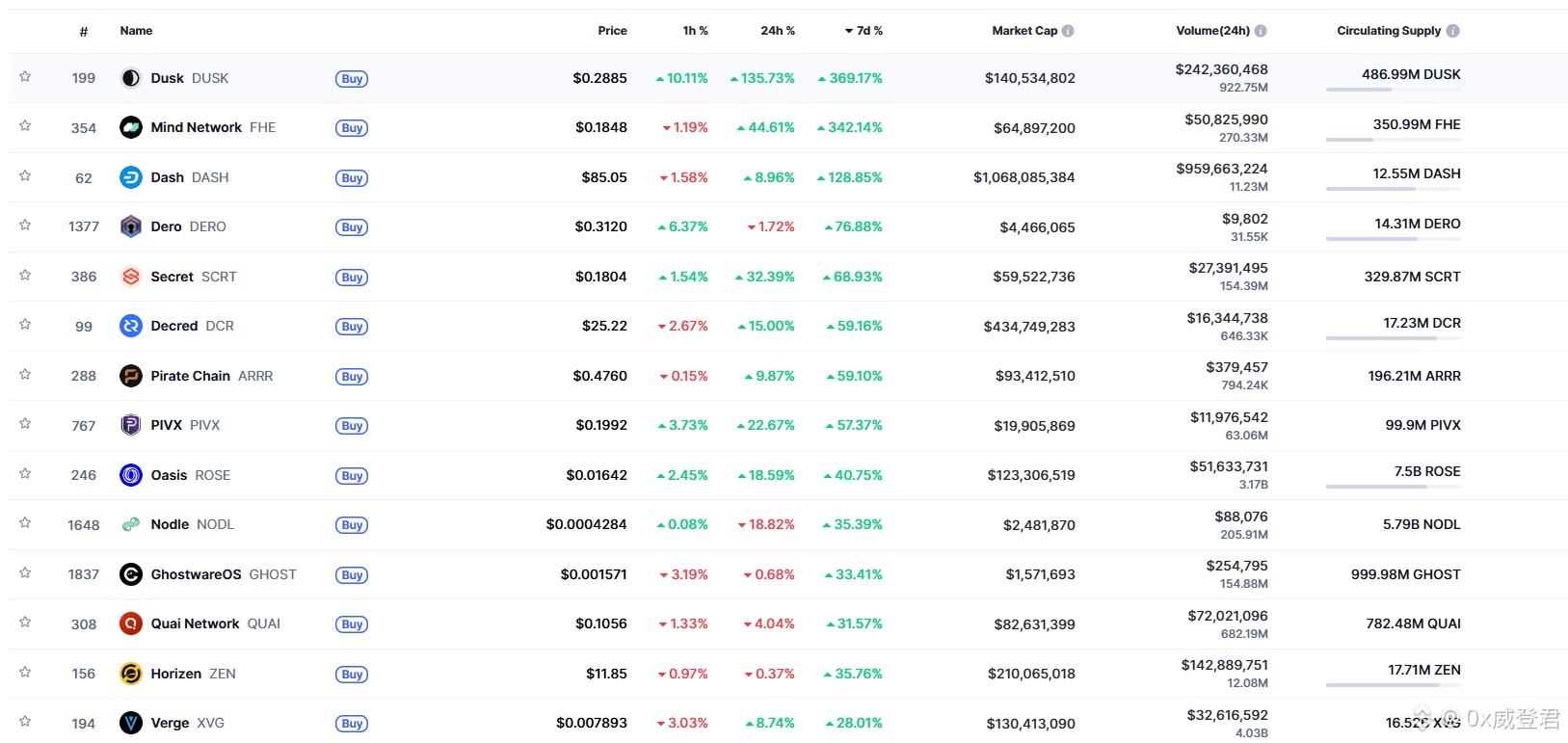
Task: Click the Mind Network coin logo
Action: 131,127
